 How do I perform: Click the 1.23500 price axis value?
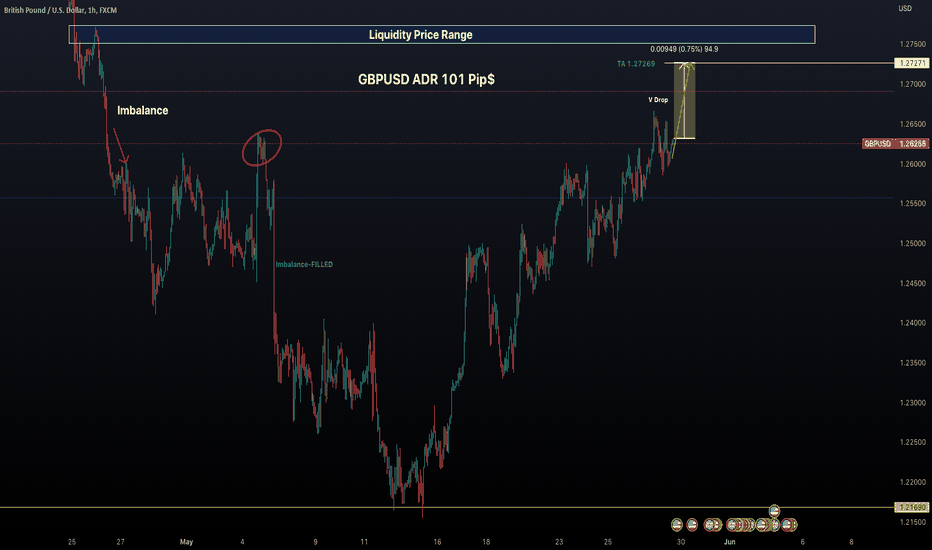tap(912, 363)
